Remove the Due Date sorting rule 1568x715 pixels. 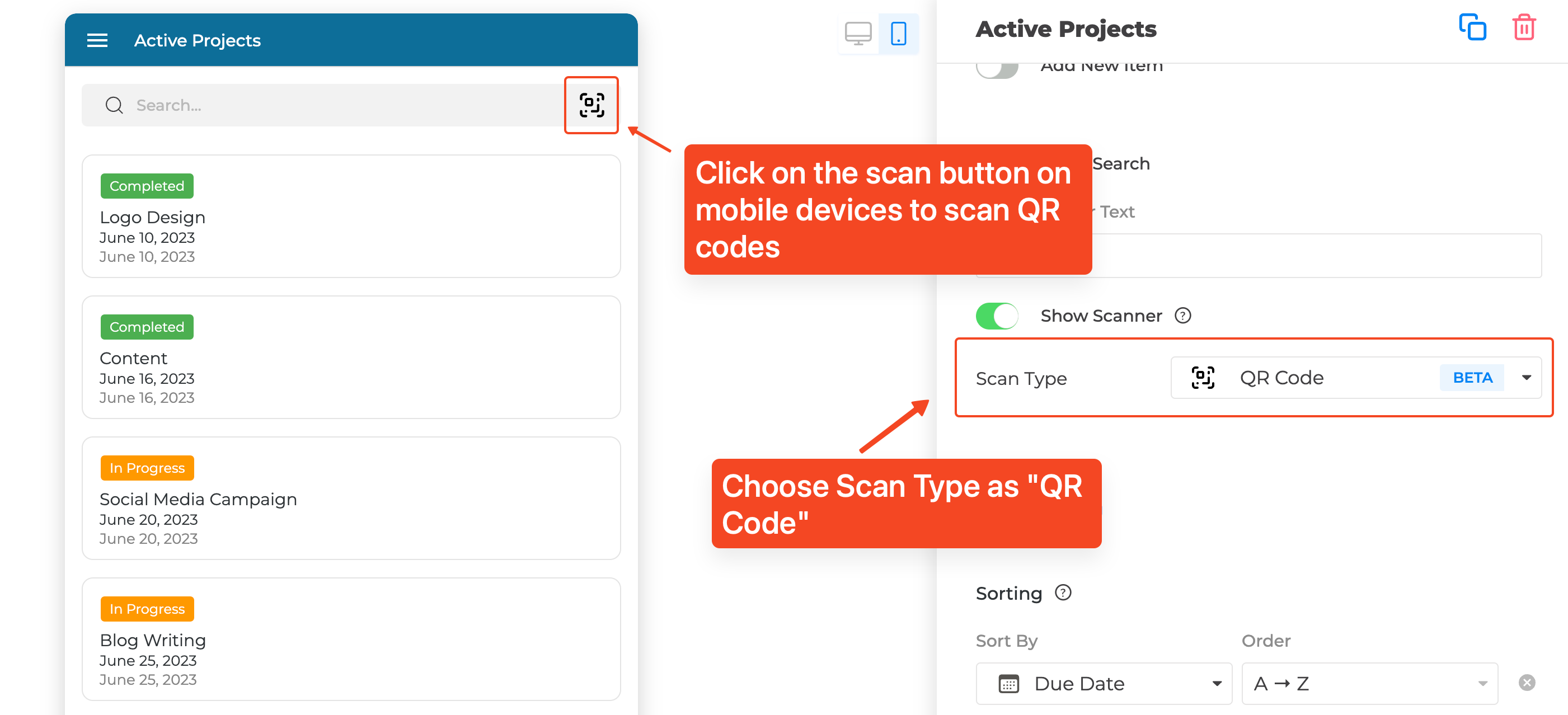1527,683
